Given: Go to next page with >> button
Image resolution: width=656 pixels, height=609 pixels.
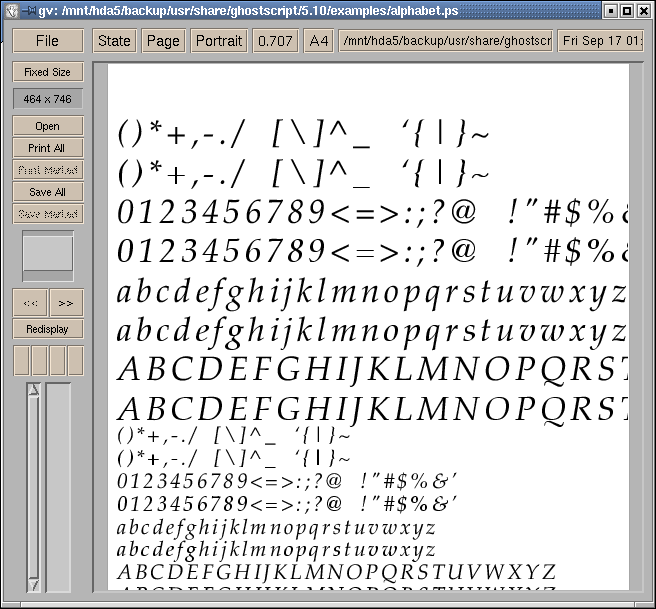Looking at the screenshot, I should point(66,302).
